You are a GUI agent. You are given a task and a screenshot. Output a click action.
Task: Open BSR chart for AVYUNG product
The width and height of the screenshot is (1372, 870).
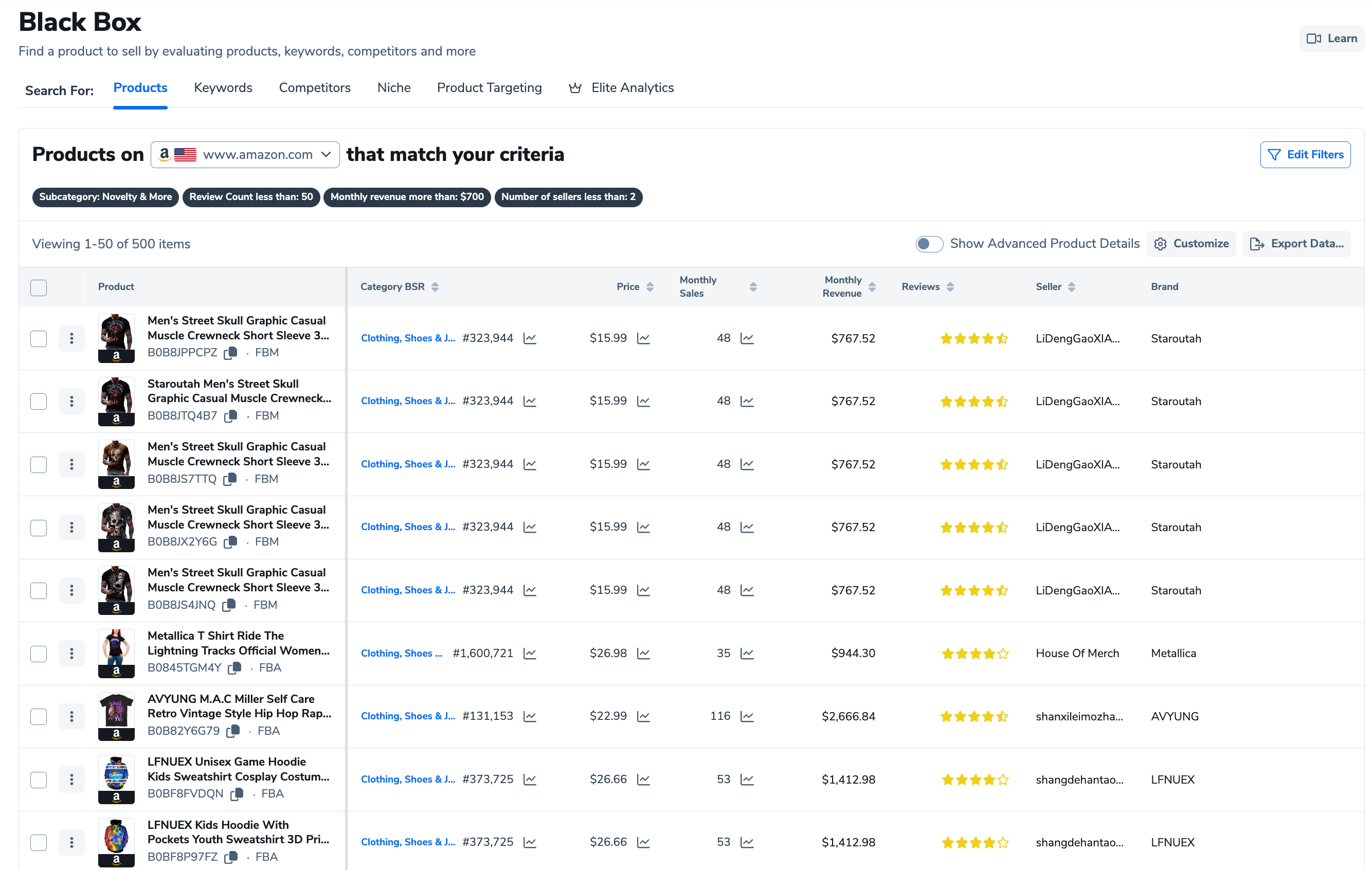coord(530,716)
